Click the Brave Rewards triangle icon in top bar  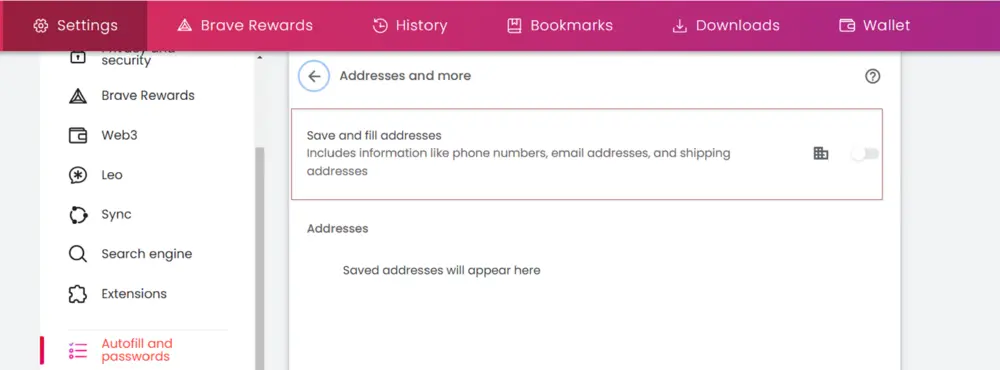(184, 26)
